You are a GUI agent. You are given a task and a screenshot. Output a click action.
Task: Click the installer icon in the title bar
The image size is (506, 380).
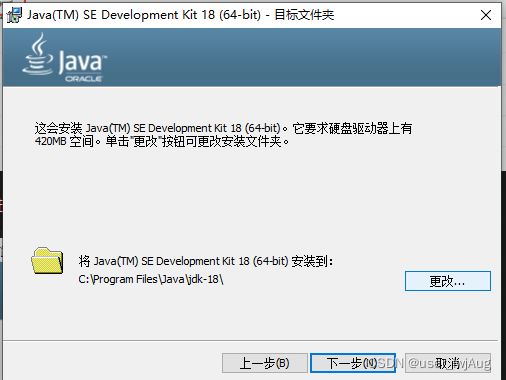[x=14, y=15]
